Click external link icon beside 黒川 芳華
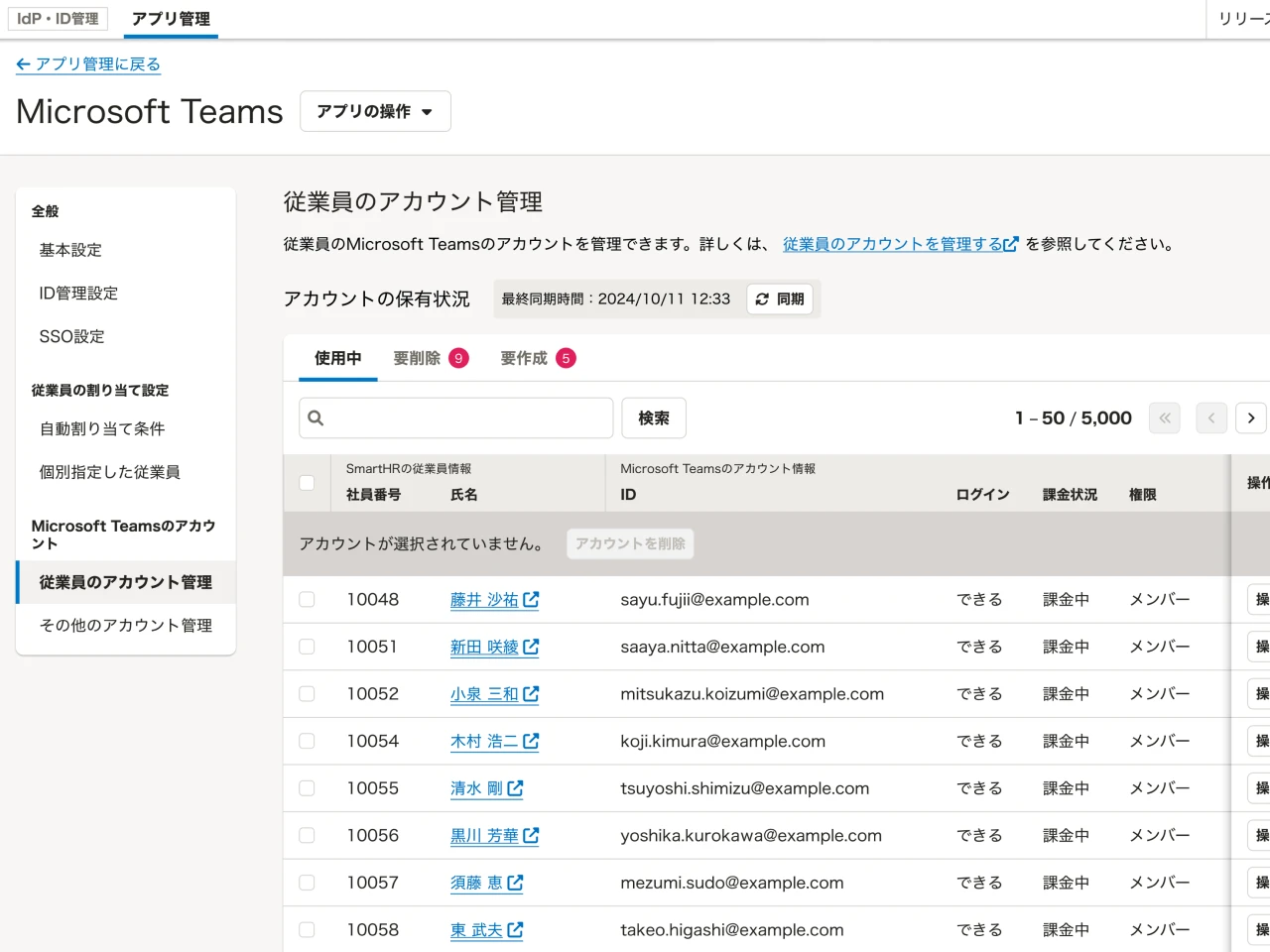This screenshot has width=1270, height=952. coord(531,835)
